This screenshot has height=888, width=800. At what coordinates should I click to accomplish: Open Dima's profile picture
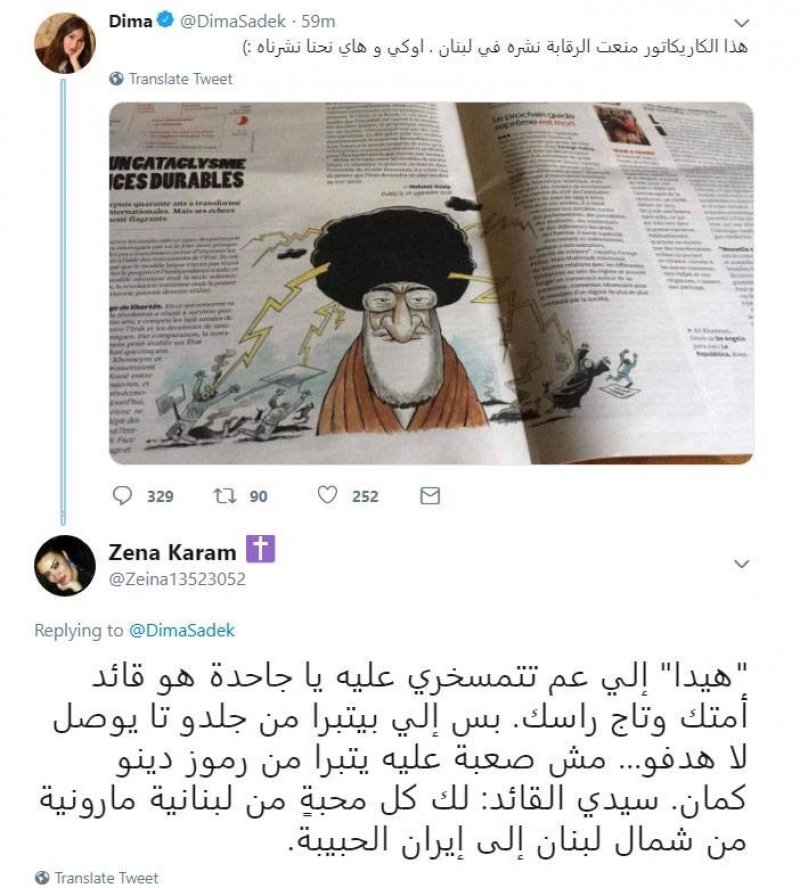tap(65, 43)
